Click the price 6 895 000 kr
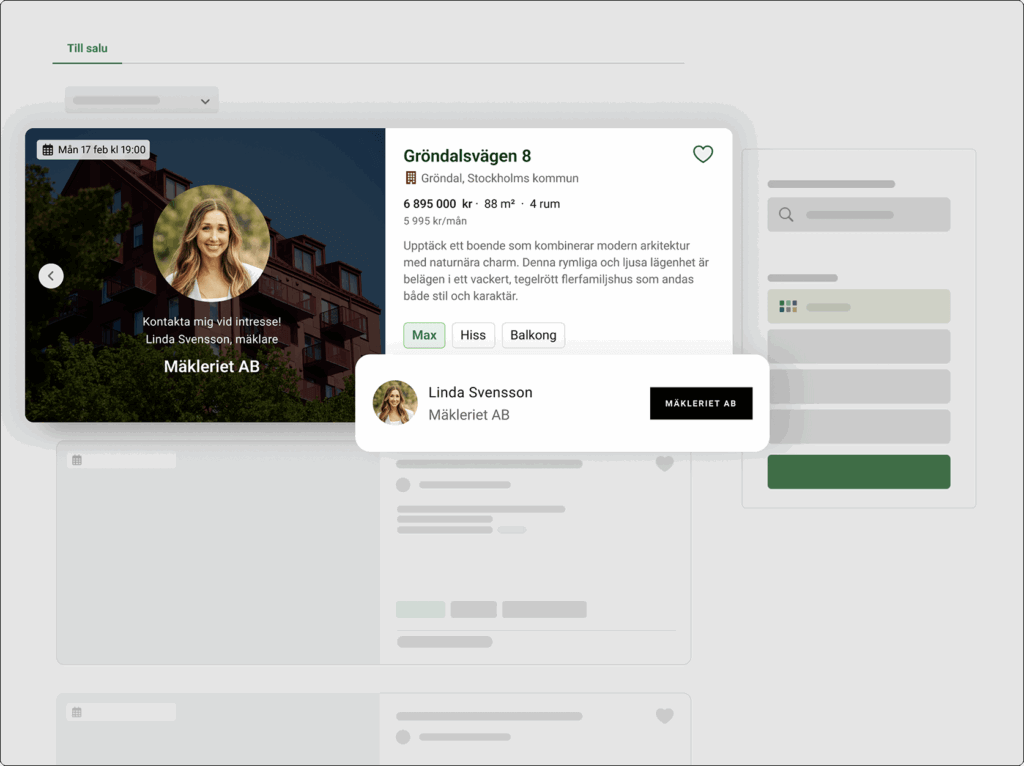This screenshot has width=1024, height=766. click(438, 204)
